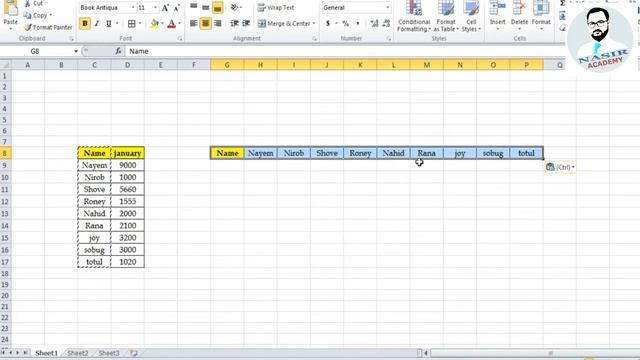
Task: Select cell containing january
Action: pyautogui.click(x=127, y=153)
